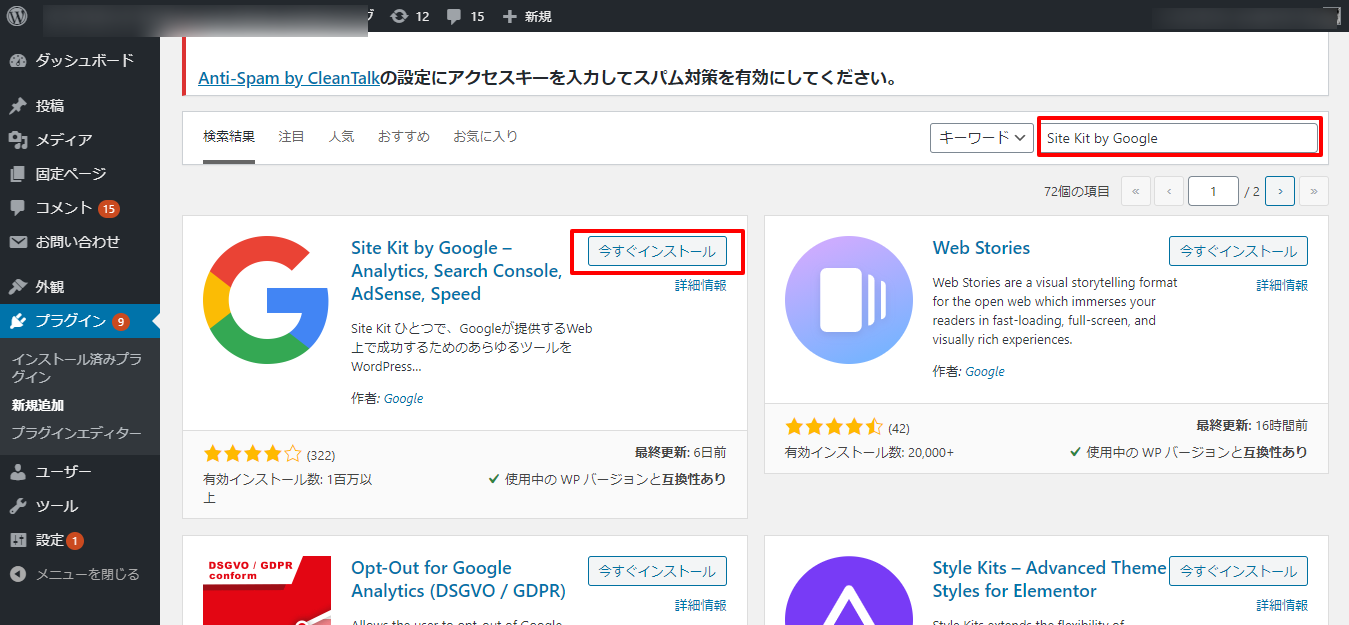Open 詳細情報 for Site Kit by Google
Screen dimensions: 1349x625
[700, 285]
